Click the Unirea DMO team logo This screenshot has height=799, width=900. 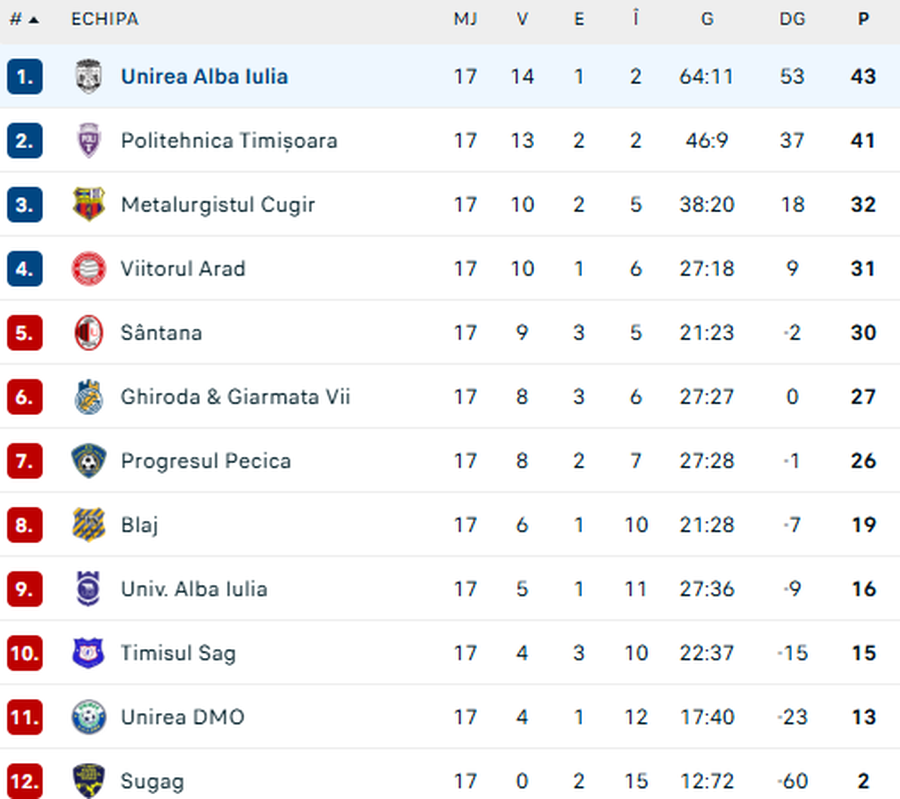pyautogui.click(x=89, y=717)
